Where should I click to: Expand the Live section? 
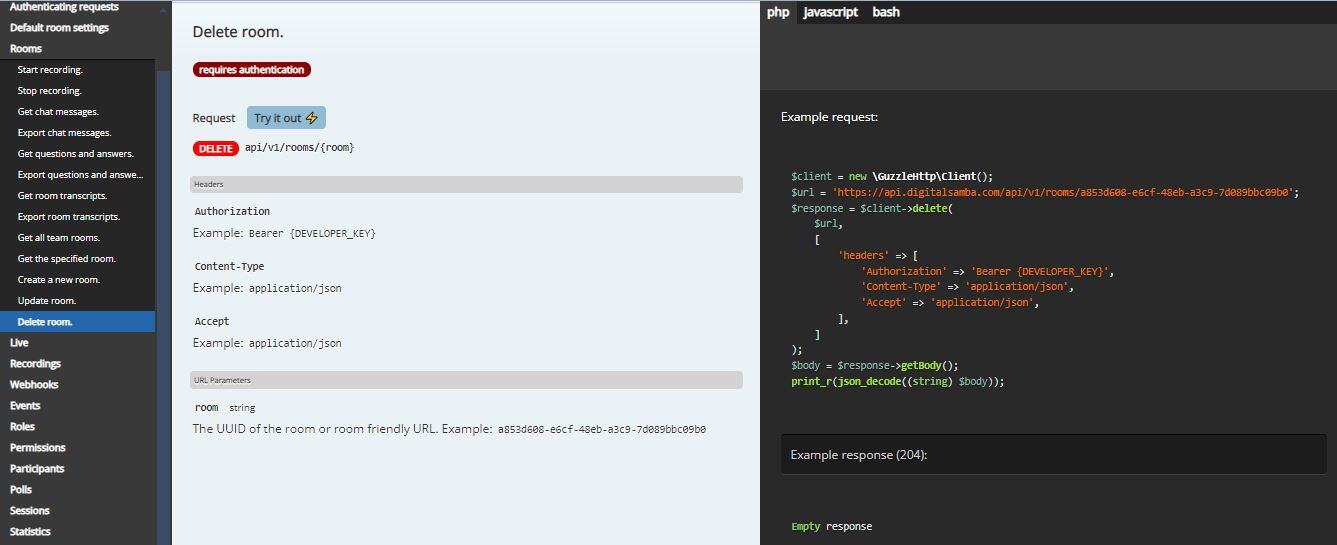[x=19, y=343]
